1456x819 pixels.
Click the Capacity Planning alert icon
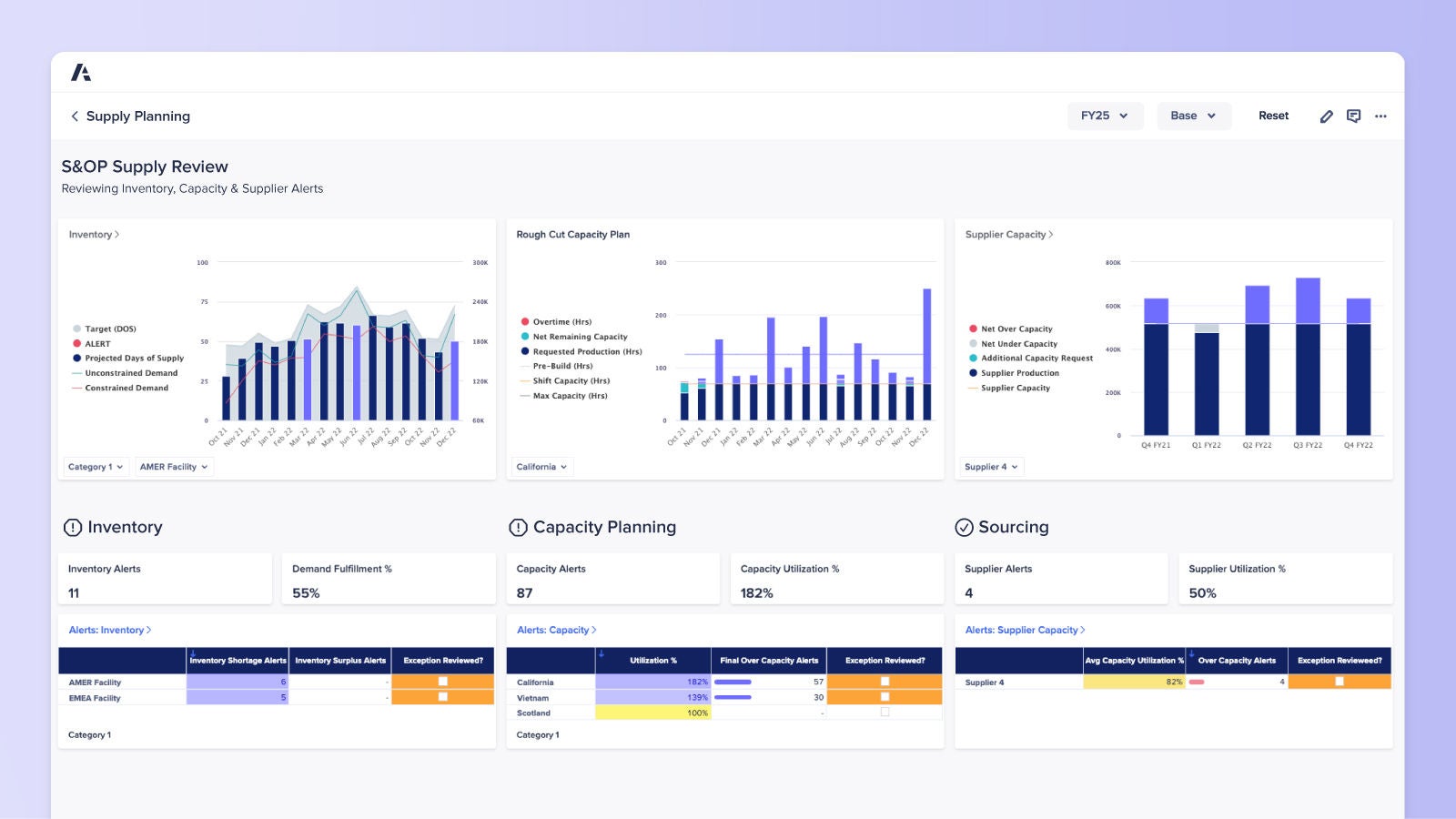519,527
